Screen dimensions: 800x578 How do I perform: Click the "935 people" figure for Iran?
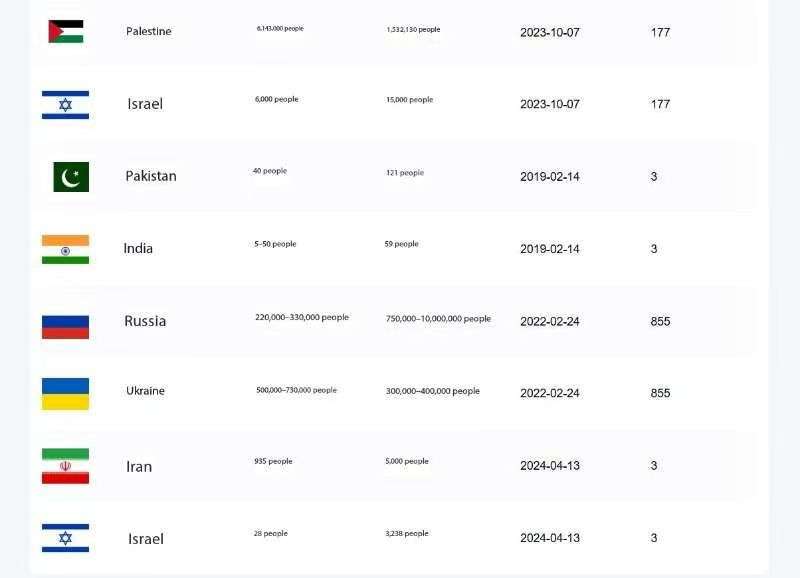(x=273, y=461)
